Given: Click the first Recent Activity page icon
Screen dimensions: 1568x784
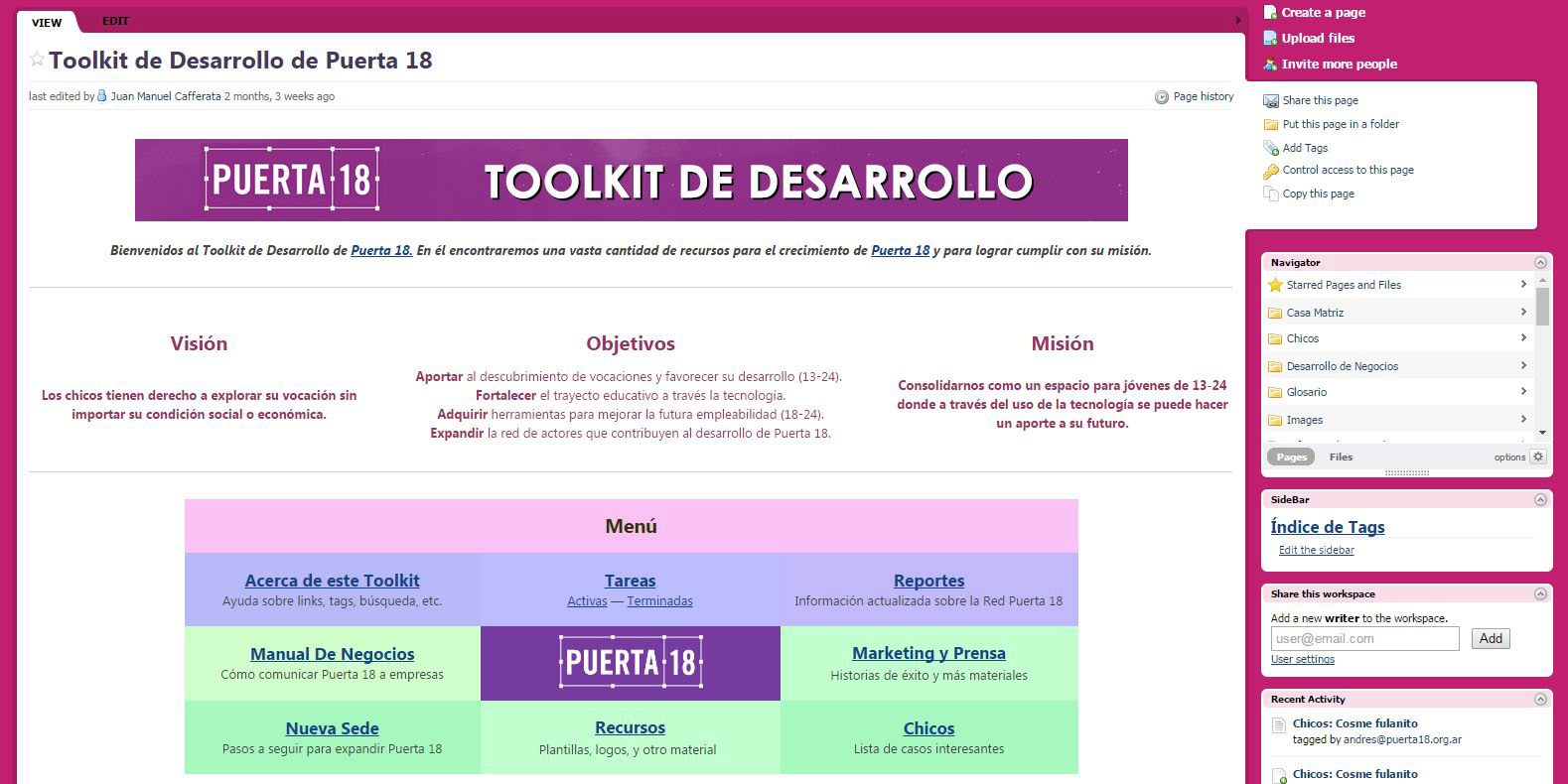Looking at the screenshot, I should pos(1279,726).
